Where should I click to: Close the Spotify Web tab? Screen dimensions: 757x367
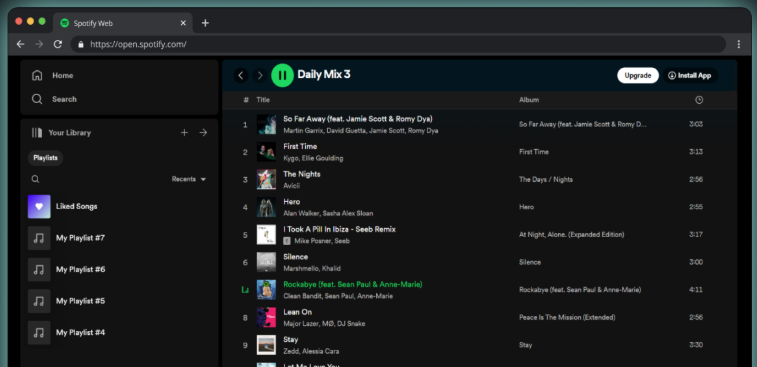183,23
